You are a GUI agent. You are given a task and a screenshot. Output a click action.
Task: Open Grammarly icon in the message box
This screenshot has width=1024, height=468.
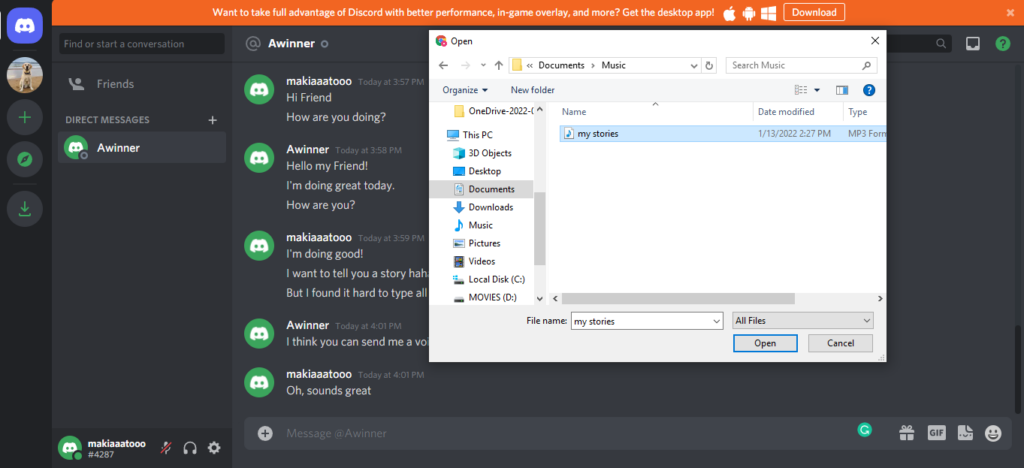865,429
